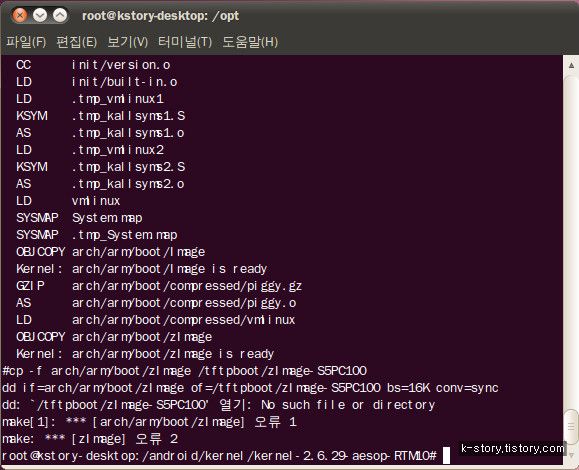Open the 도움말(H) menu
This screenshot has height=470, width=579.
click(x=250, y=42)
